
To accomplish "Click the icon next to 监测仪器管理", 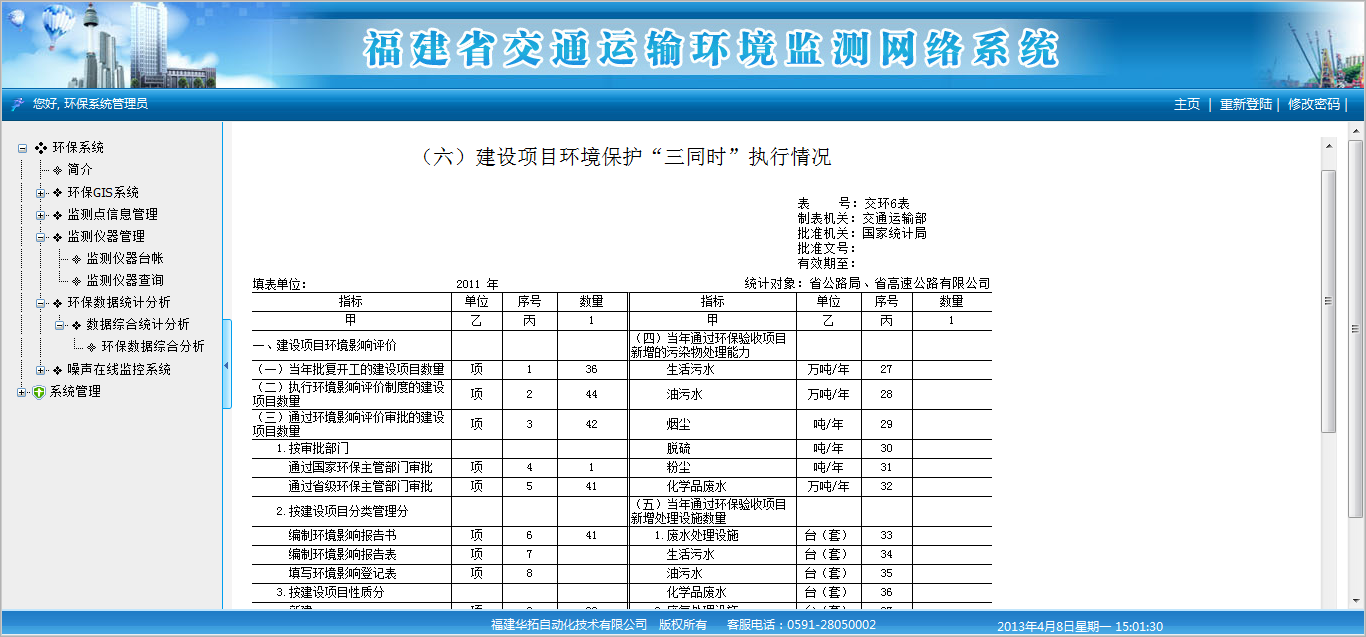I will point(58,236).
